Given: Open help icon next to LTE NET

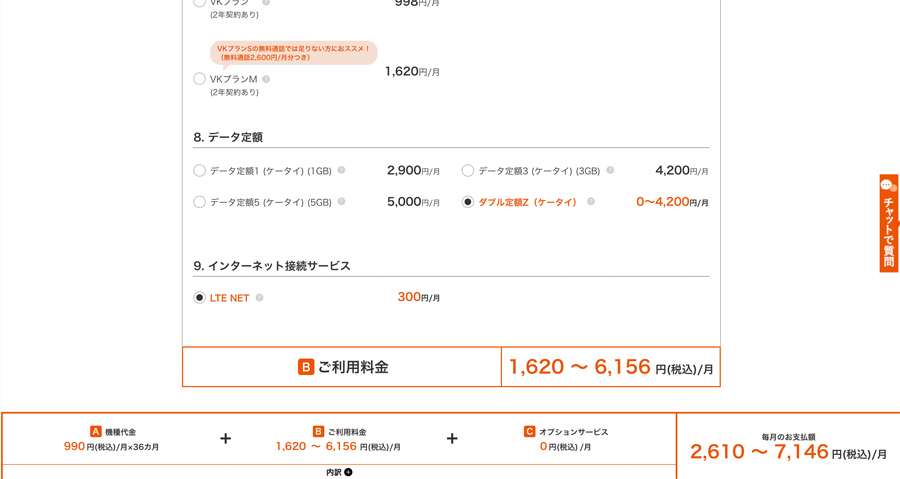Looking at the screenshot, I should pyautogui.click(x=259, y=298).
